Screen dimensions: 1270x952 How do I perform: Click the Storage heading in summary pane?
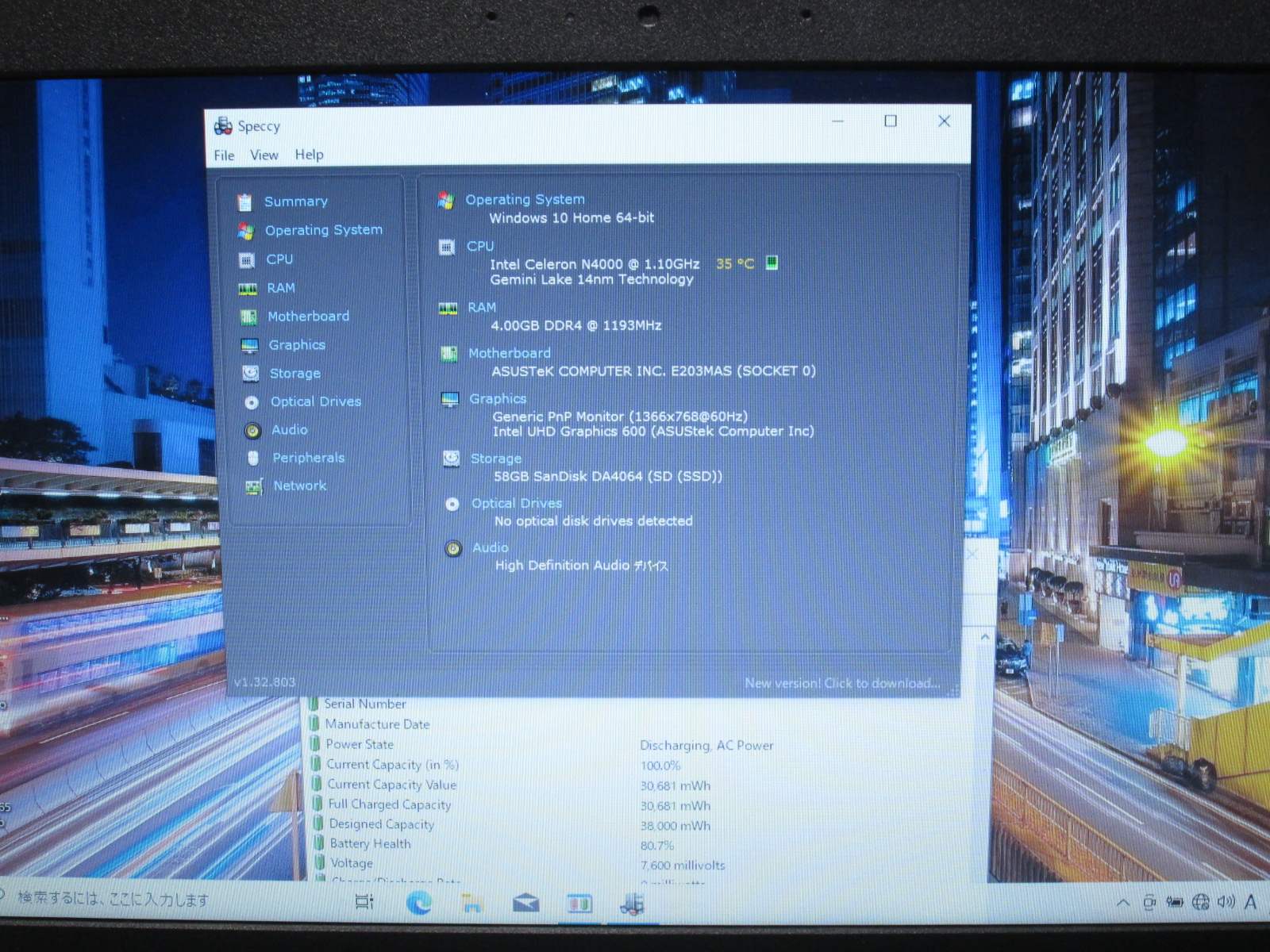tap(496, 459)
